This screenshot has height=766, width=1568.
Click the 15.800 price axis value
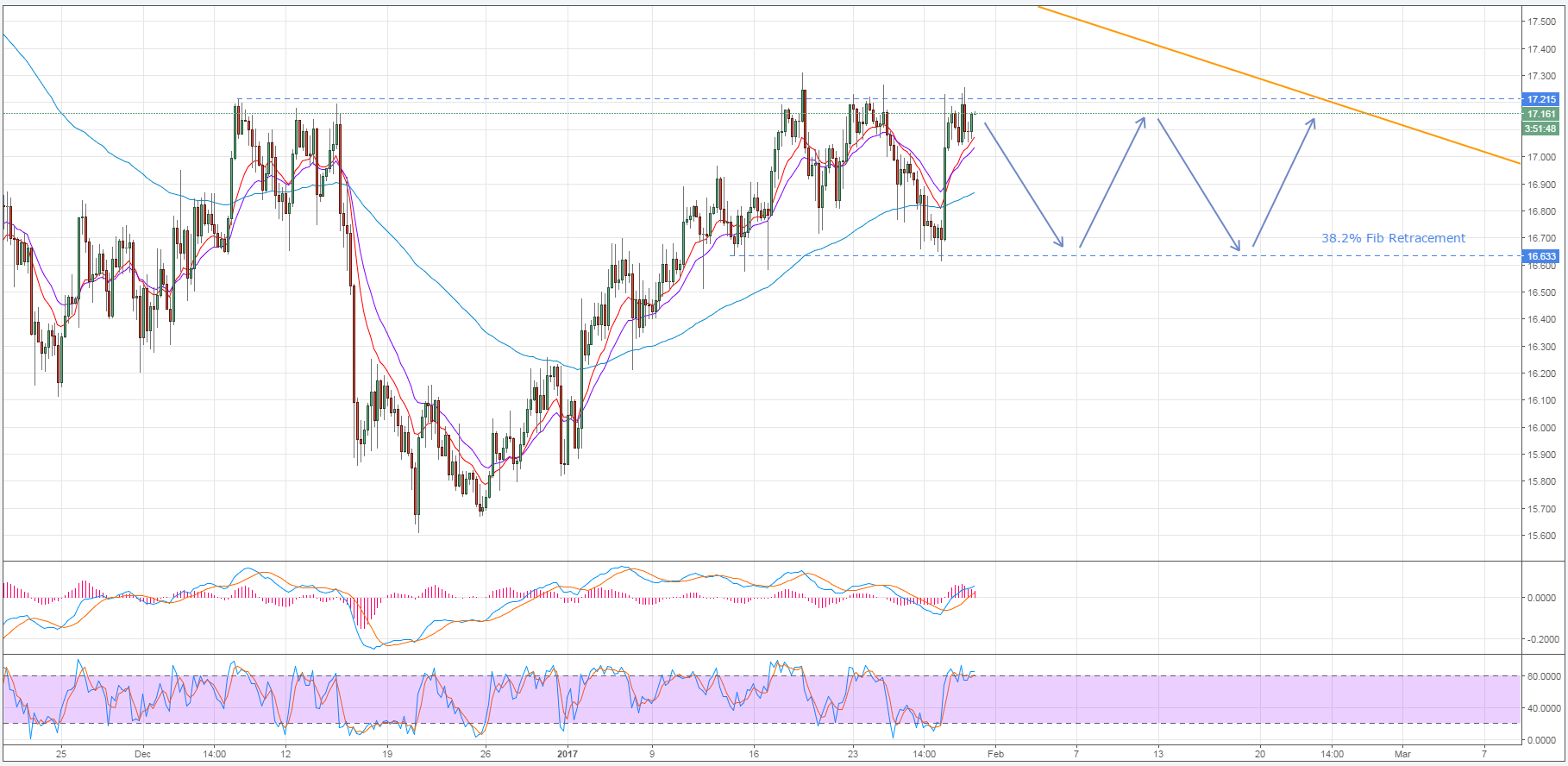1541,481
